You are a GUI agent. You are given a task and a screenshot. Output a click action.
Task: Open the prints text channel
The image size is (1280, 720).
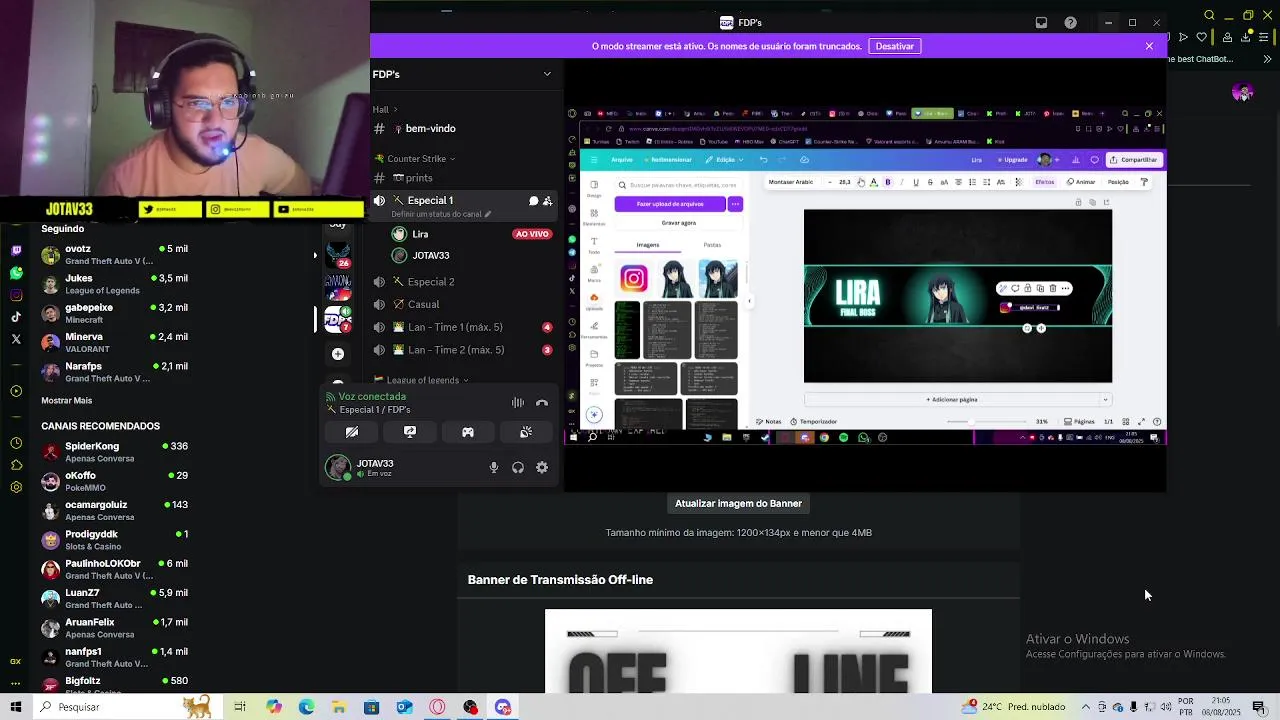(465, 178)
